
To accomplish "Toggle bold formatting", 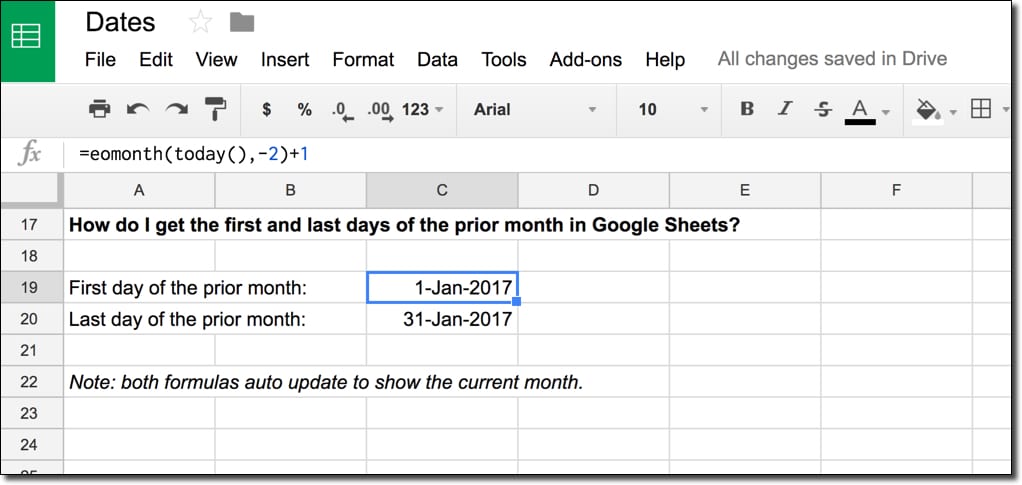I will click(747, 109).
